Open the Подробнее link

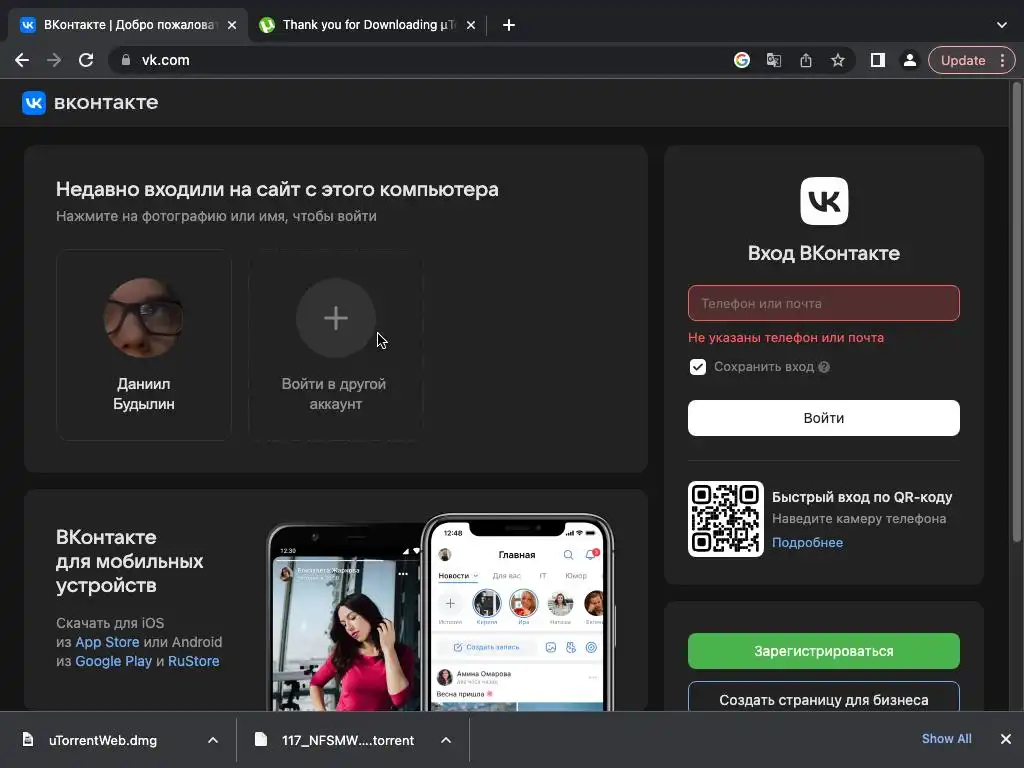[x=807, y=543]
